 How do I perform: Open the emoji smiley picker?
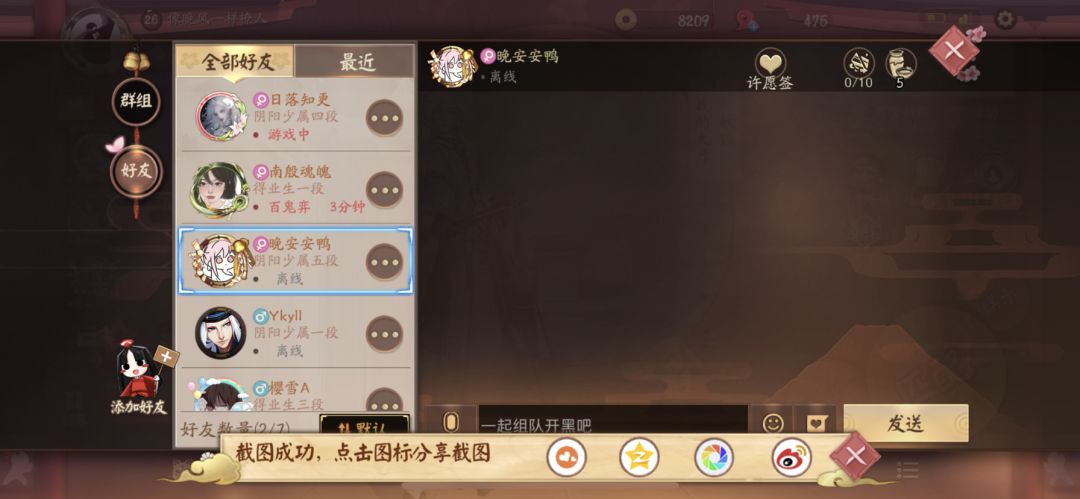(773, 423)
